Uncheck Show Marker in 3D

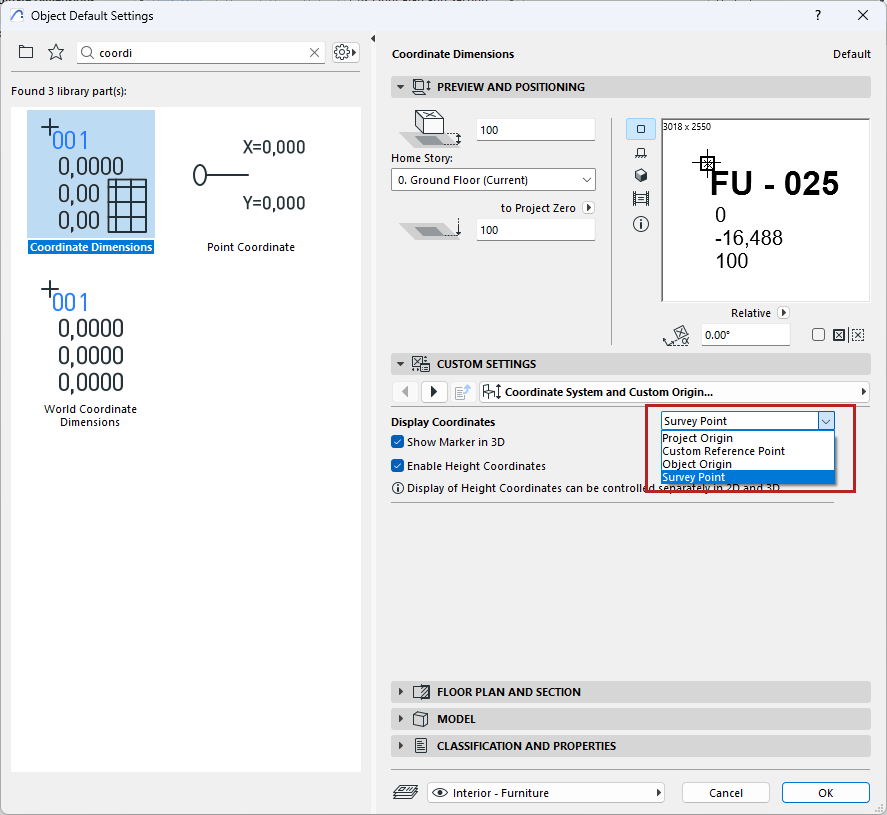(x=398, y=442)
